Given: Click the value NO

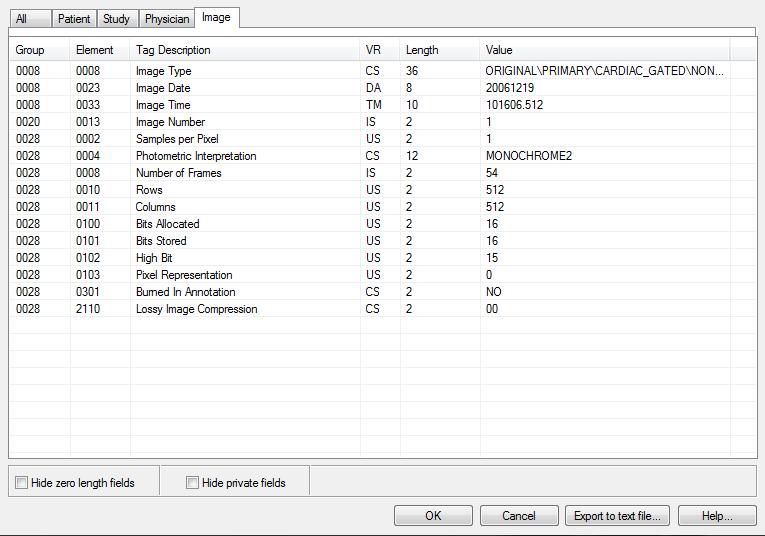Looking at the screenshot, I should point(494,292).
